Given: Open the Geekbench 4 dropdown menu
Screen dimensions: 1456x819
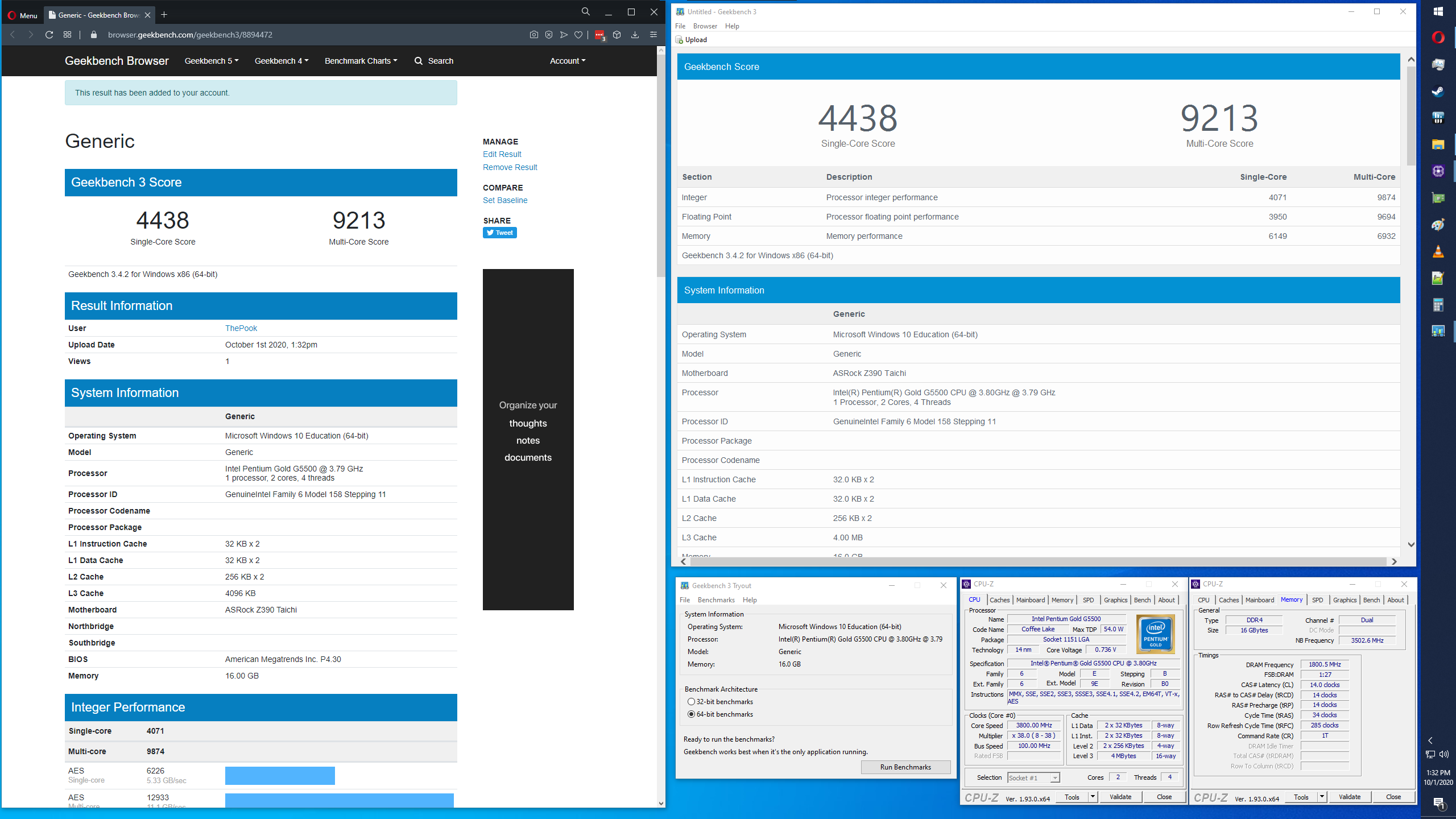Looking at the screenshot, I should point(282,61).
